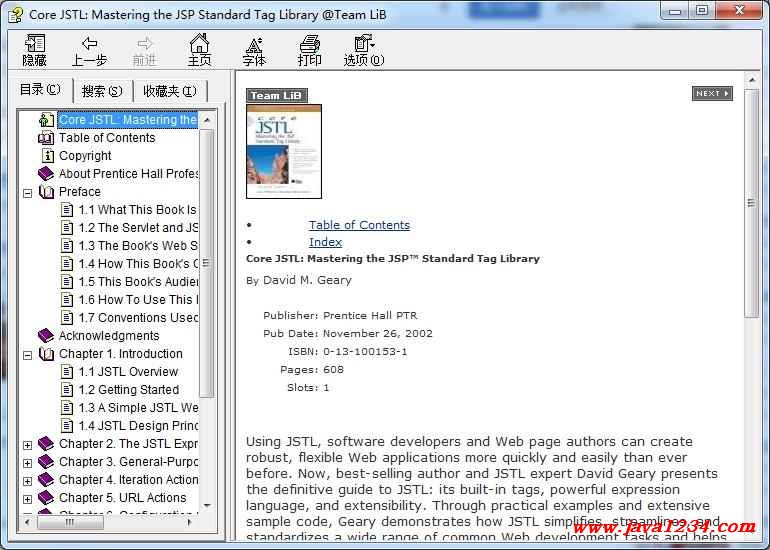Click the Home (主页) toolbar icon
Image resolution: width=770 pixels, height=550 pixels.
point(200,44)
